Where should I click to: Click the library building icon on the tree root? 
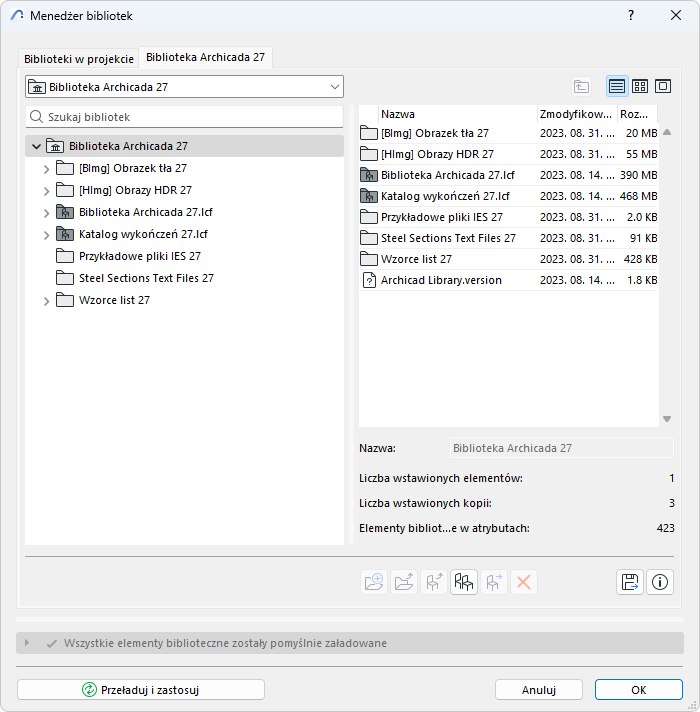(55, 146)
